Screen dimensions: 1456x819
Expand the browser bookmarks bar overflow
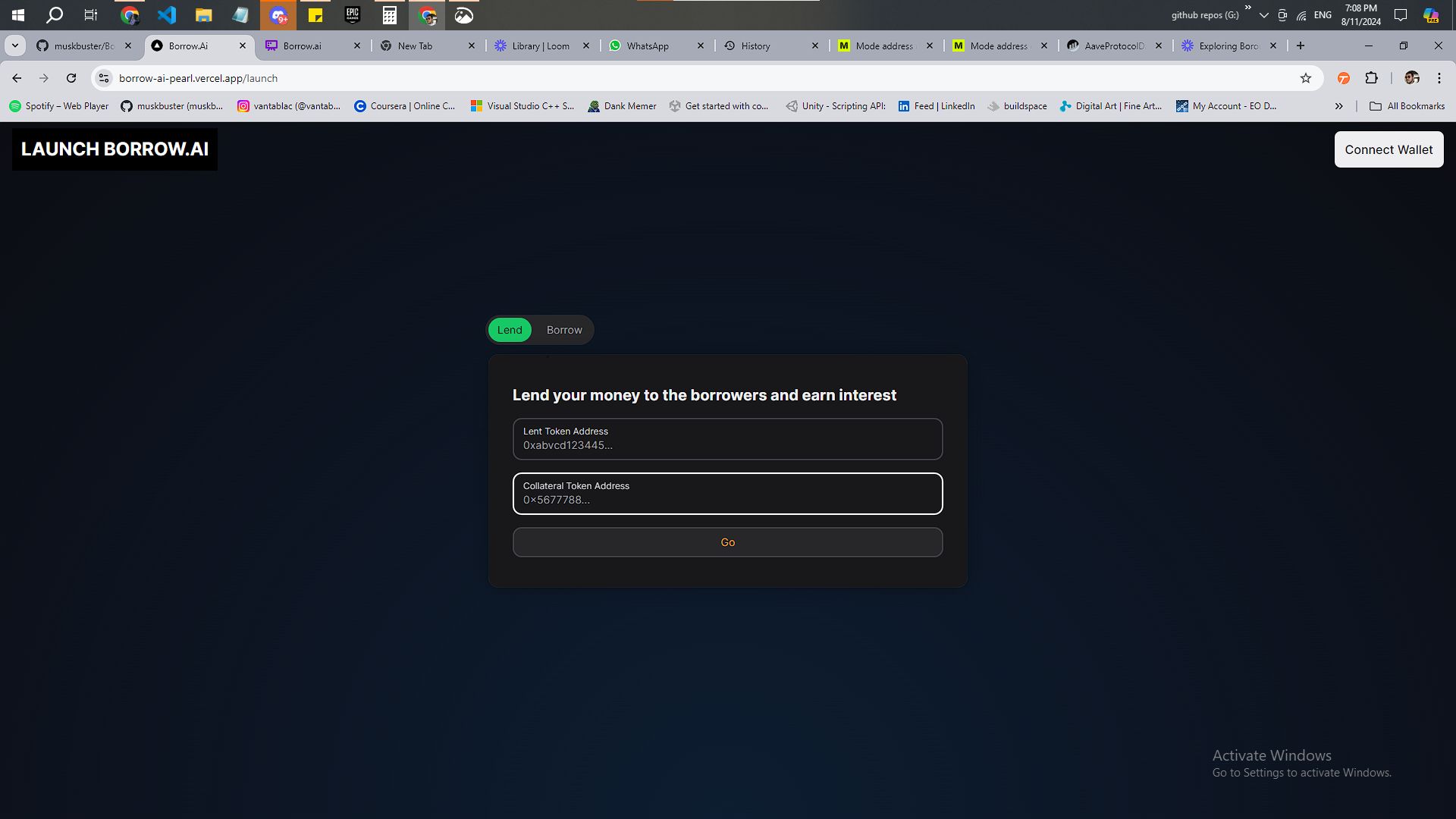(x=1339, y=106)
